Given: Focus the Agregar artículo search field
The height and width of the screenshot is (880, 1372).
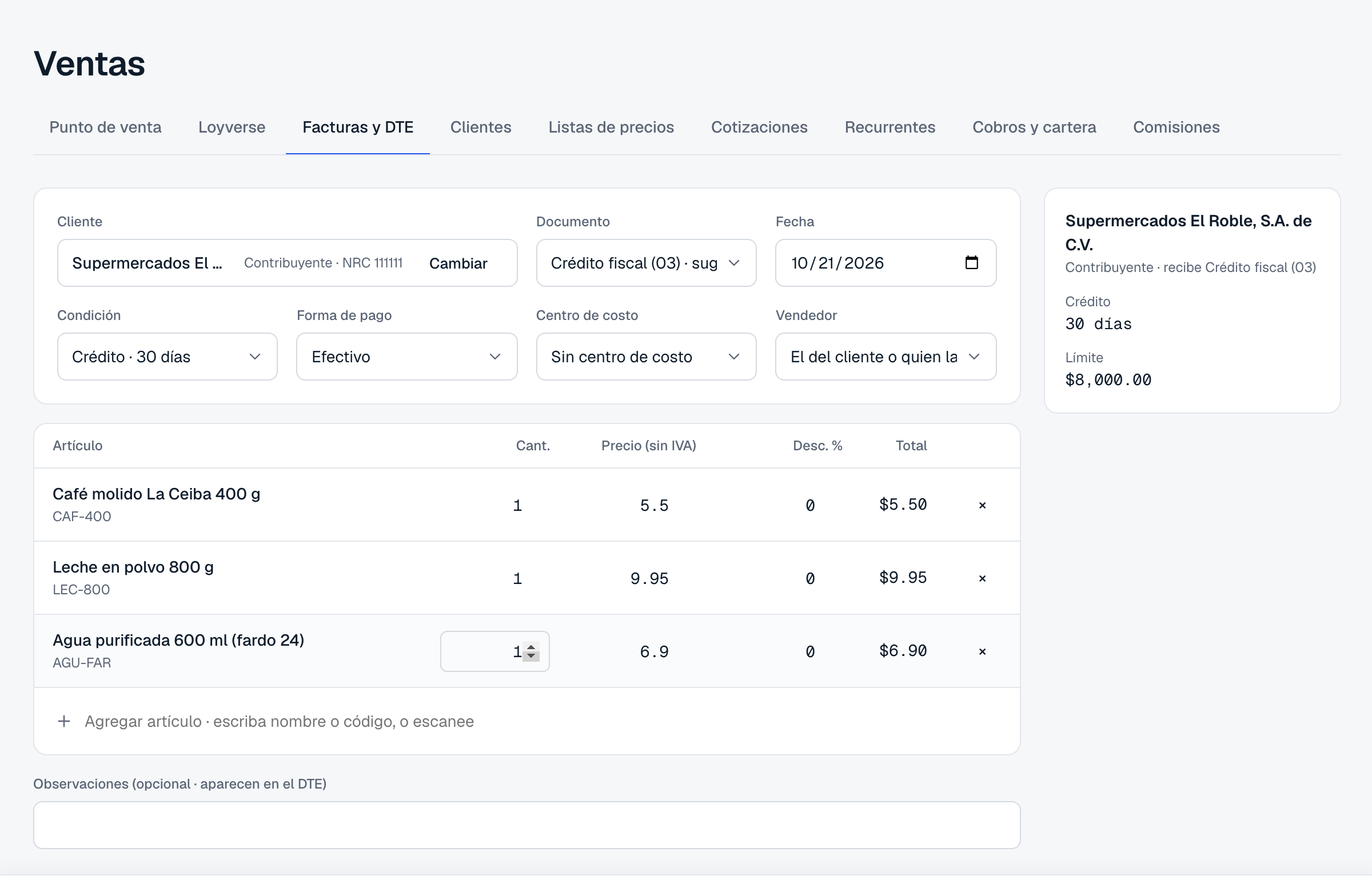Looking at the screenshot, I should click(527, 721).
